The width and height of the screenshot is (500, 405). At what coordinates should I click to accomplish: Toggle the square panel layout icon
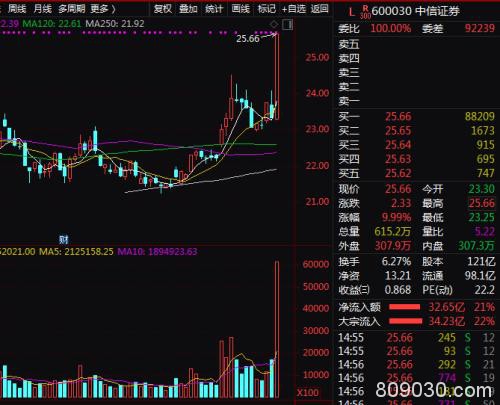288,24
